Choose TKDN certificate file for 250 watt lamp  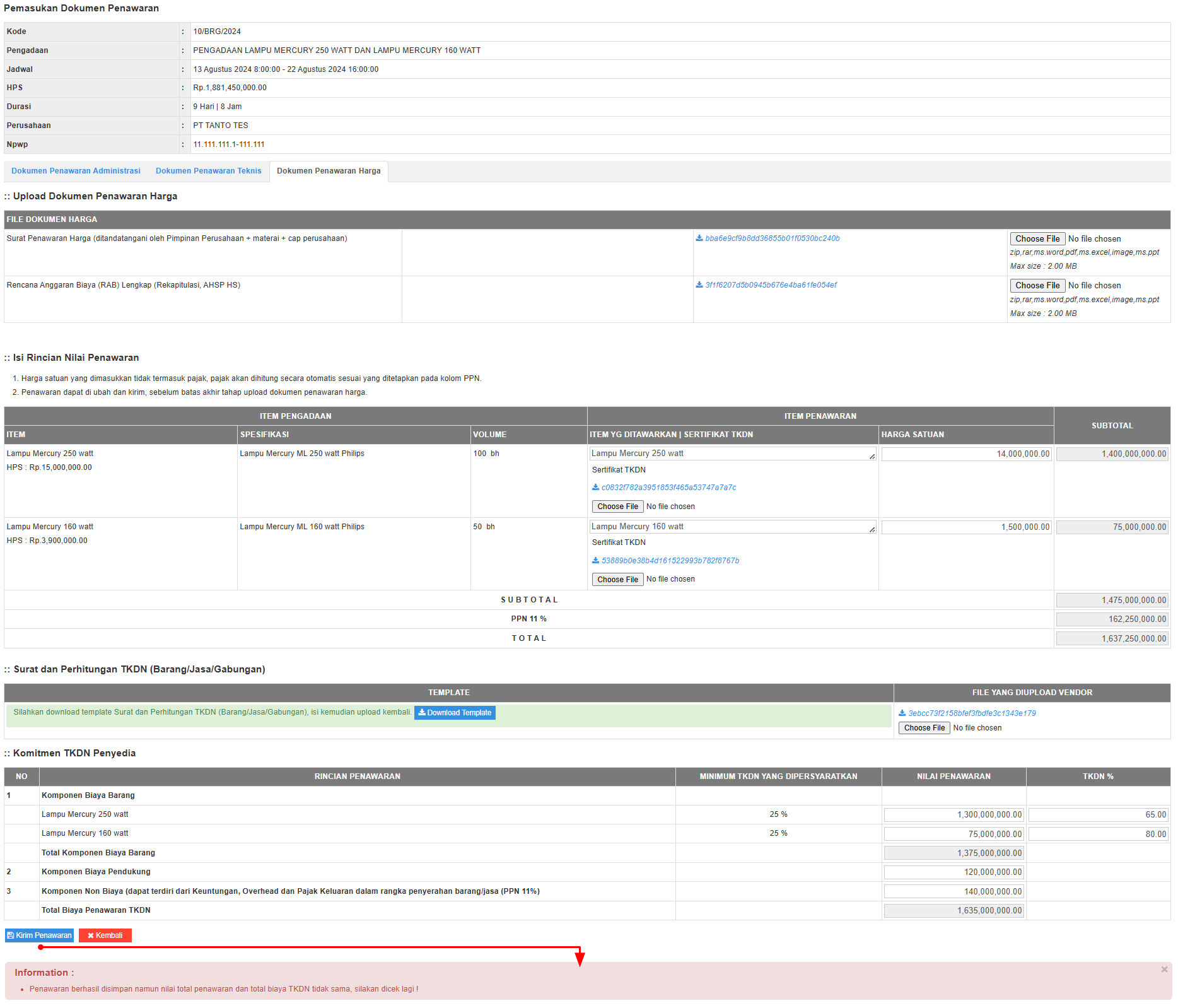617,507
